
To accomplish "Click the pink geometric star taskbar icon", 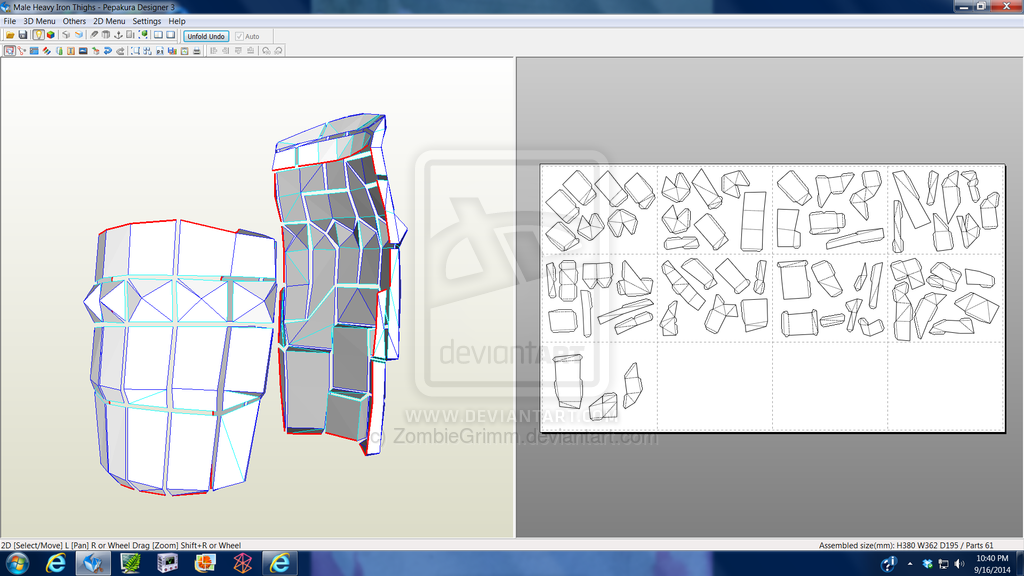I will point(242,563).
